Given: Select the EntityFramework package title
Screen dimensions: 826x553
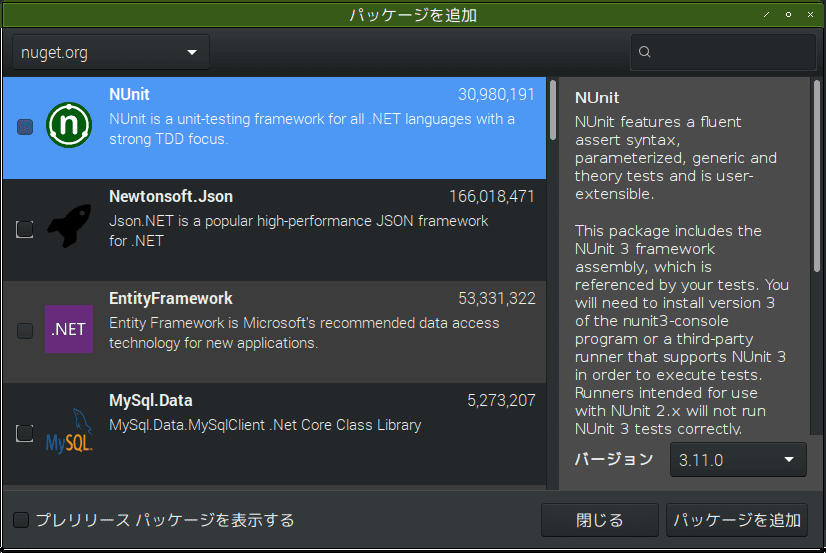Looking at the screenshot, I should coord(171,299).
